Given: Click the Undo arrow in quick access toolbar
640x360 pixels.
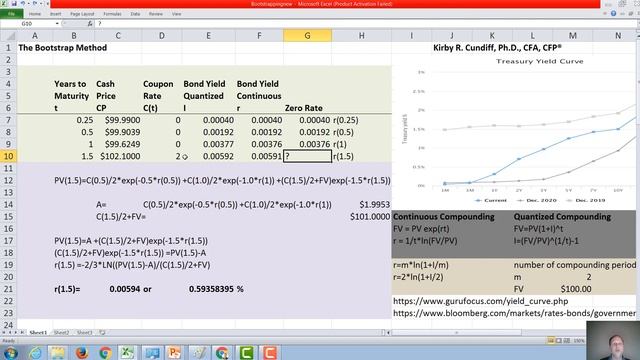Looking at the screenshot, I should [x=23, y=4].
